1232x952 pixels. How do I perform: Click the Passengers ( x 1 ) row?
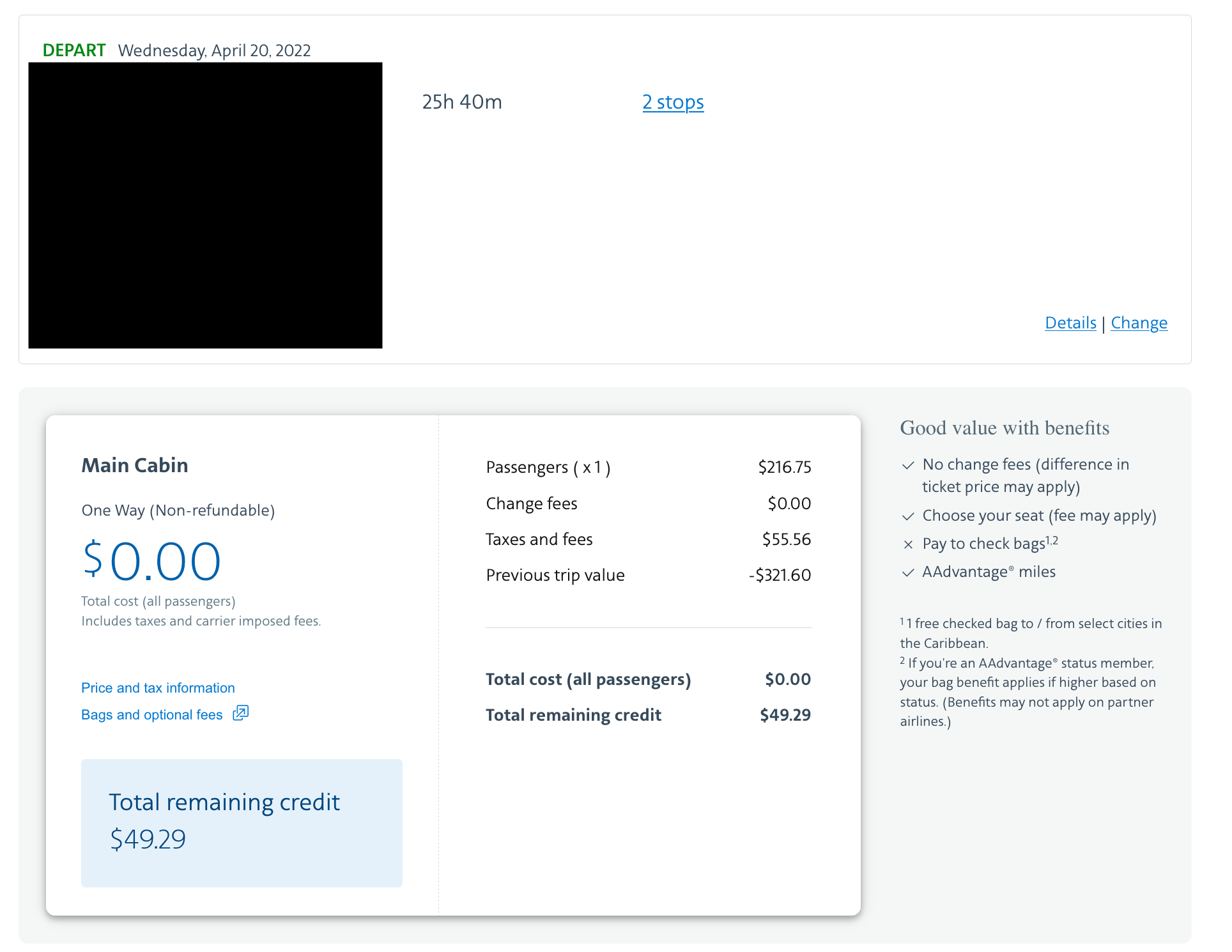[x=548, y=467]
